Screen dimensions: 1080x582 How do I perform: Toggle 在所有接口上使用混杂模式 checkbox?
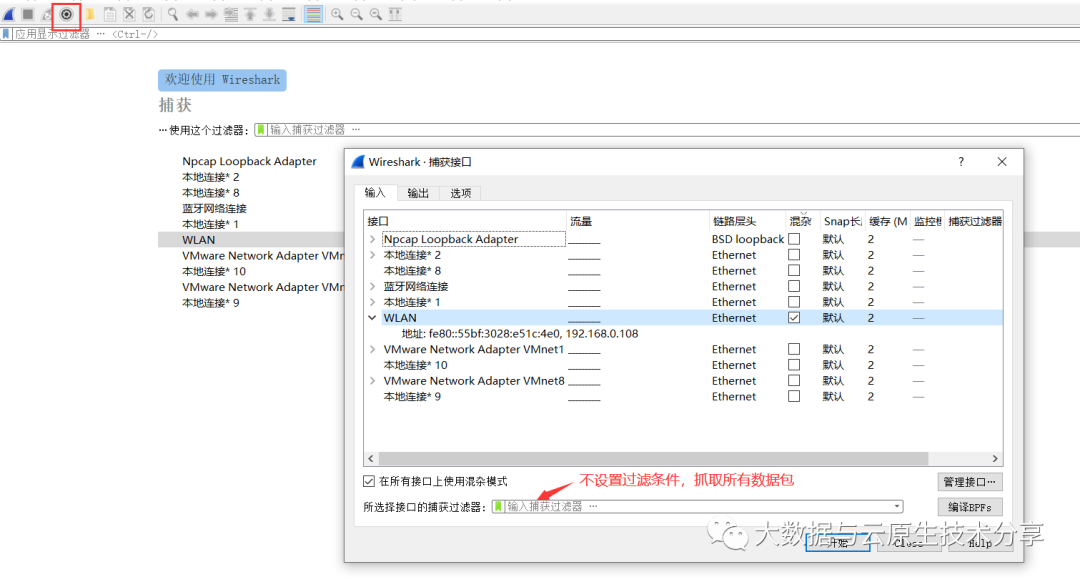368,481
